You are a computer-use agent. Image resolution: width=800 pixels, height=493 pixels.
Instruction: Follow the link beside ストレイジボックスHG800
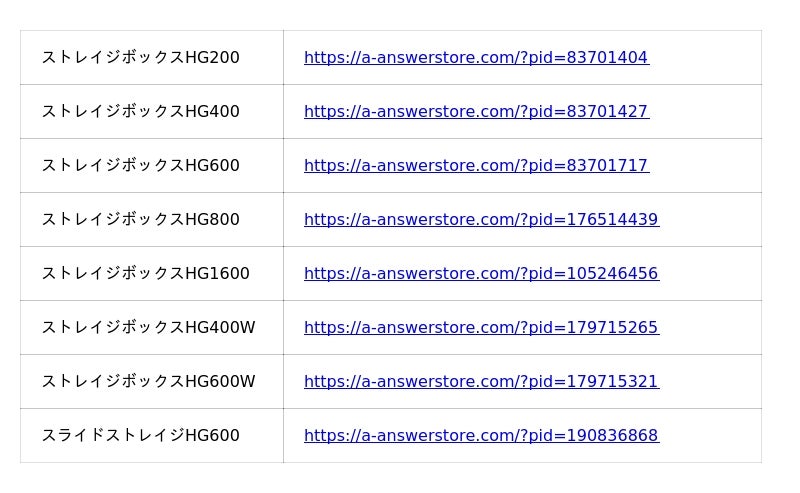481,220
